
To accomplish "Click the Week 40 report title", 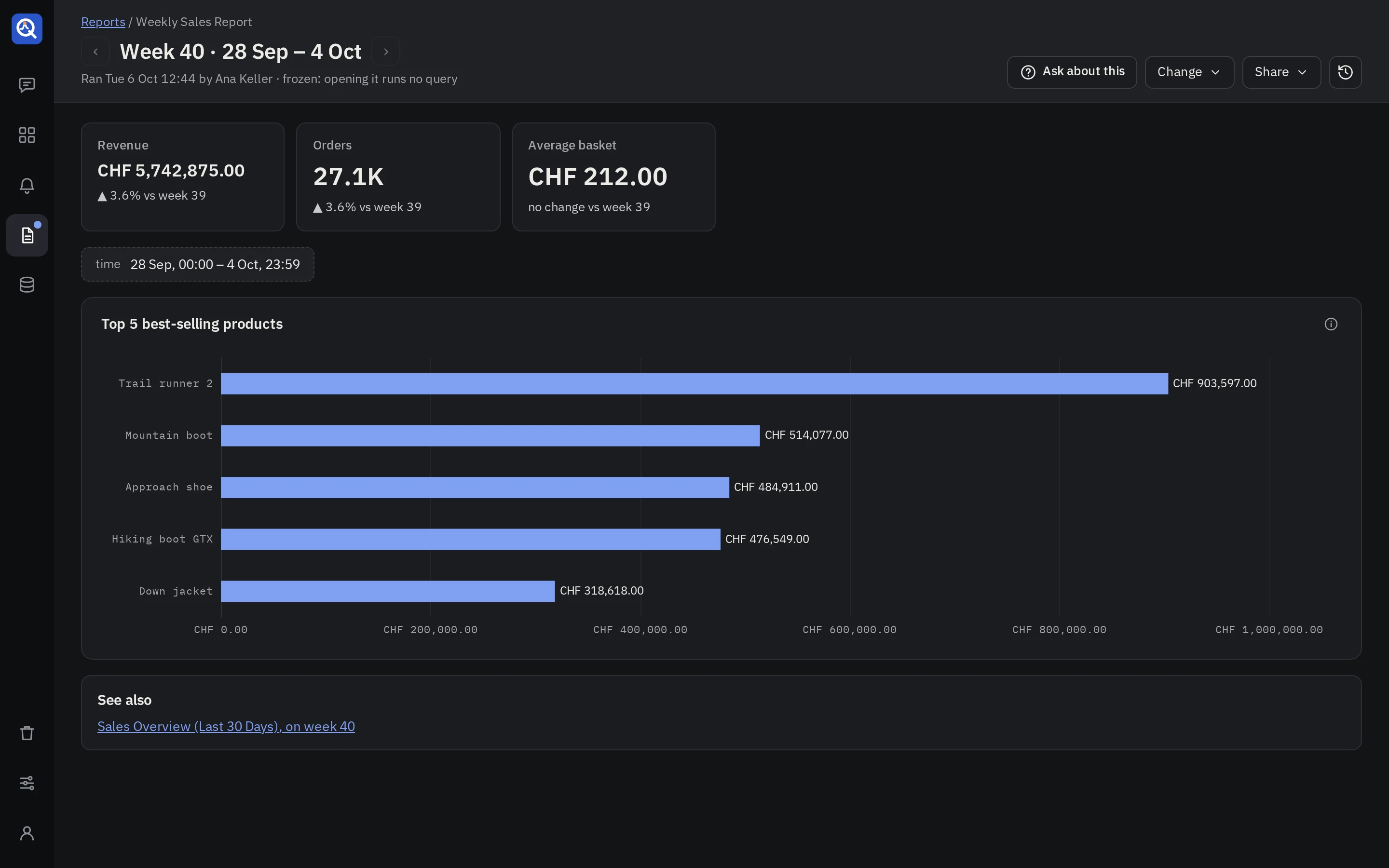I will (241, 52).
